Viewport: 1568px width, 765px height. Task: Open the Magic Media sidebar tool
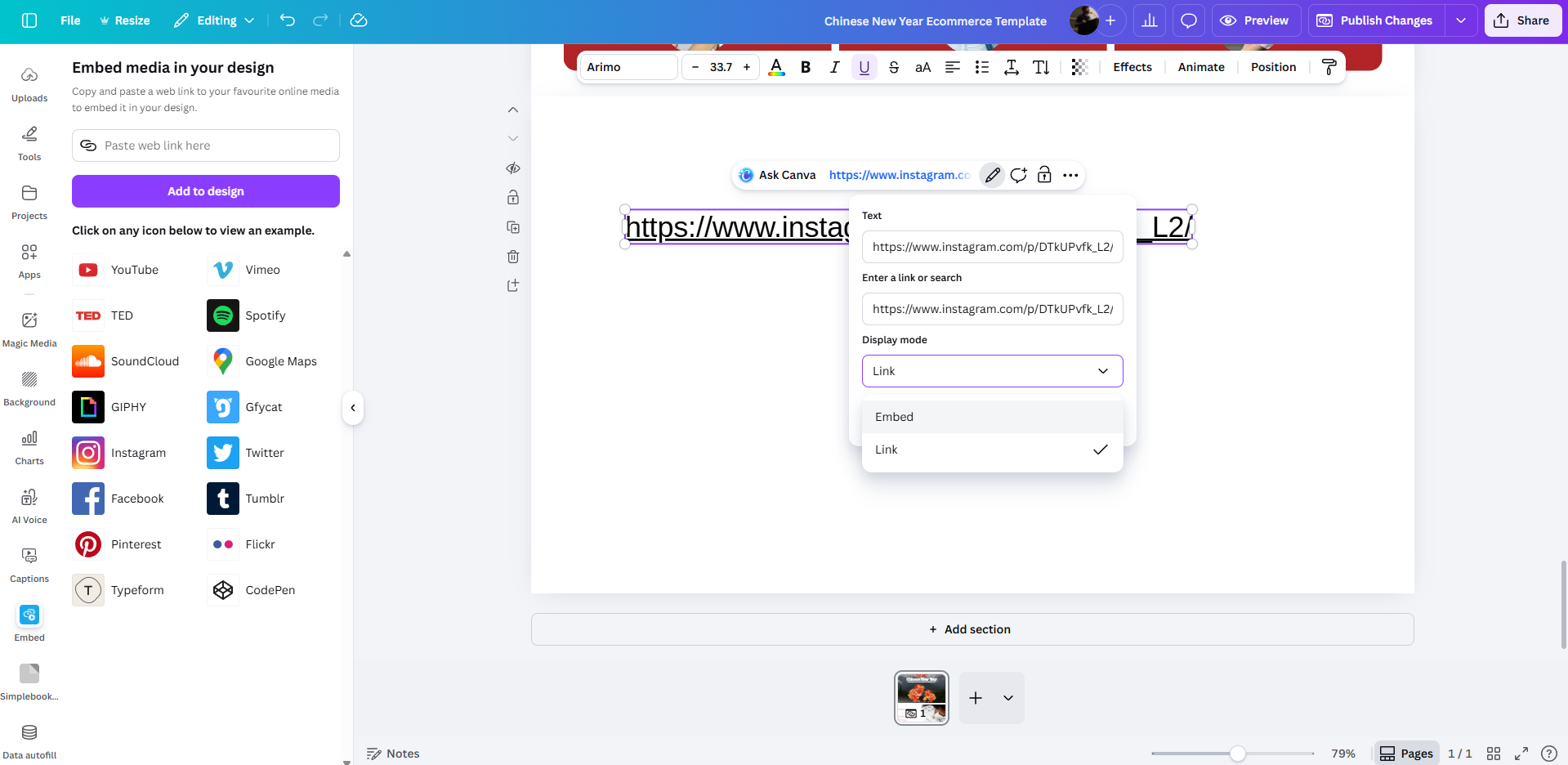[x=29, y=329]
